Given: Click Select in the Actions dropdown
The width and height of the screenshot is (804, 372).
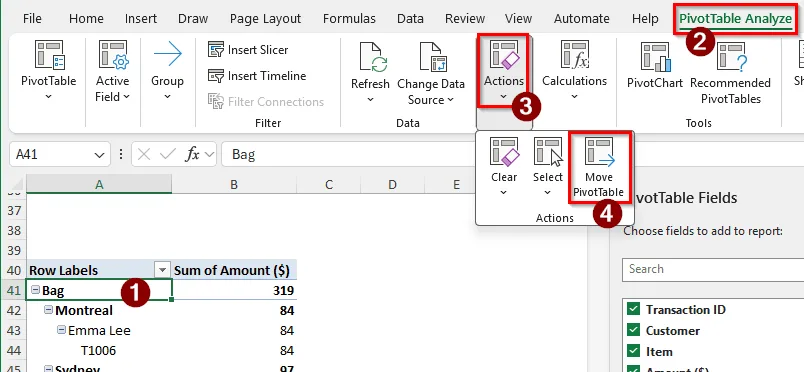Looking at the screenshot, I should [x=548, y=166].
